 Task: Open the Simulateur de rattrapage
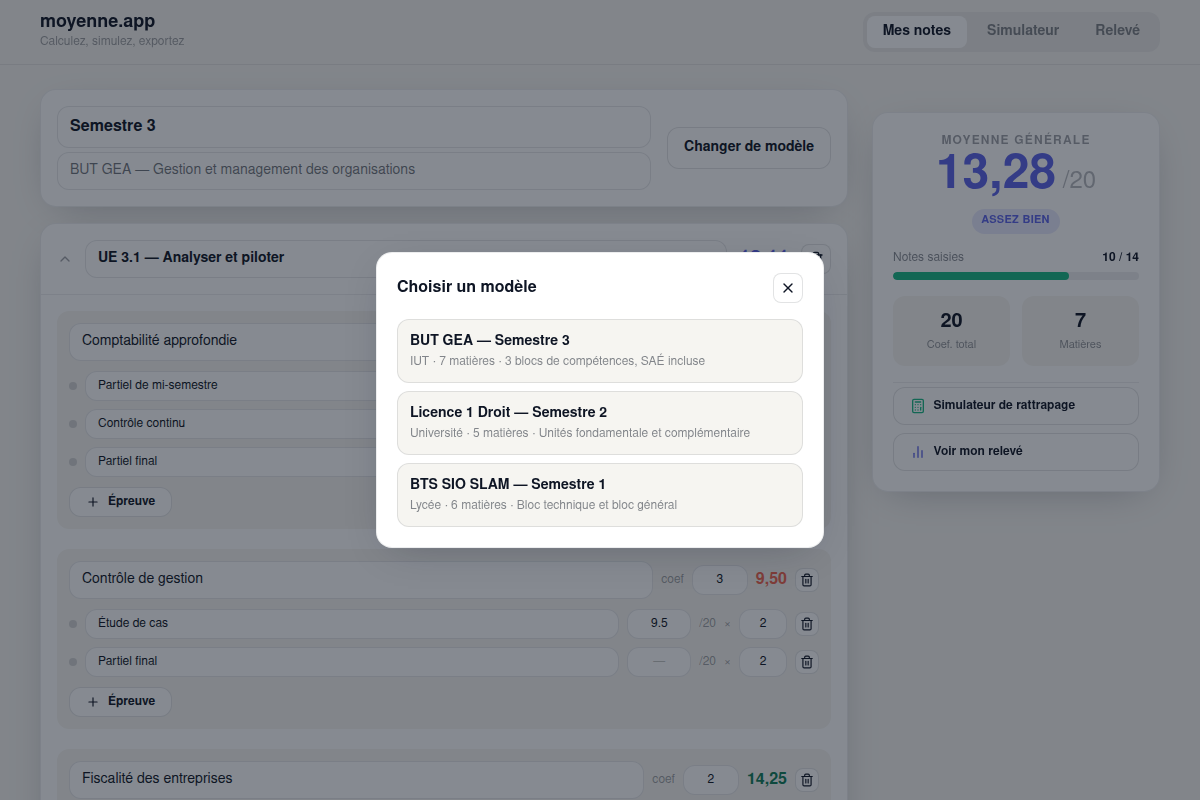coord(1016,406)
